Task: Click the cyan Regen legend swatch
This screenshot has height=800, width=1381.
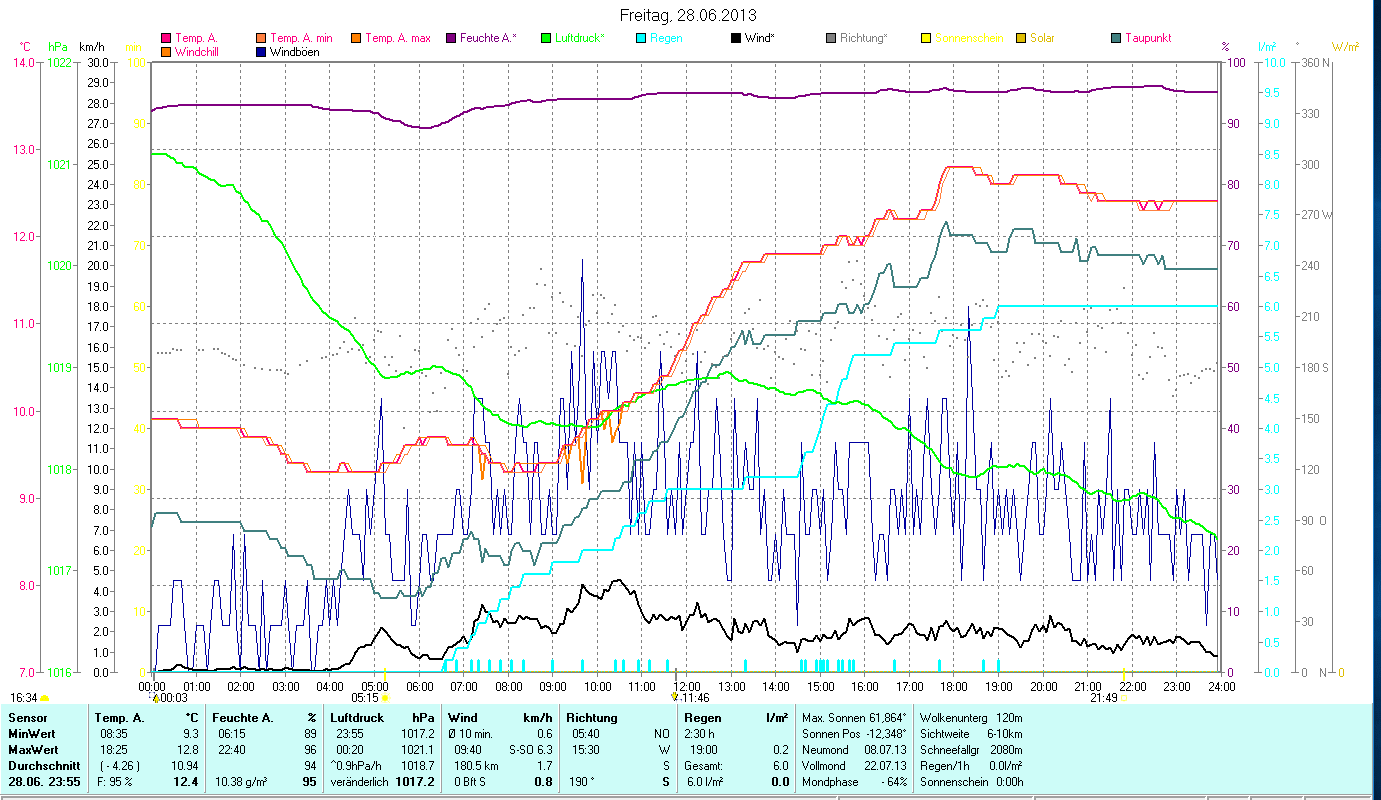Action: (640, 39)
